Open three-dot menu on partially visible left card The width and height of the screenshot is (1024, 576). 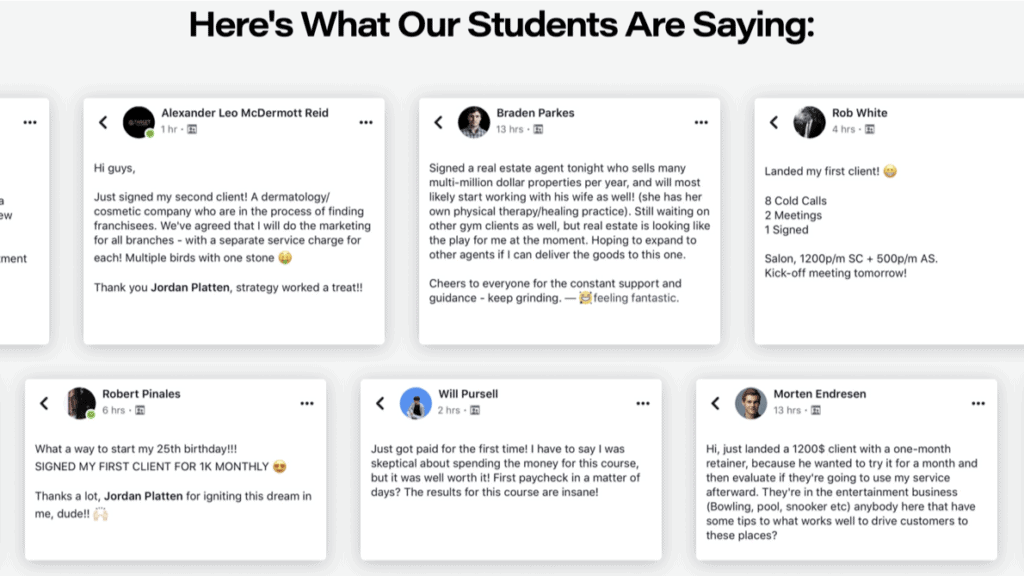[x=30, y=122]
